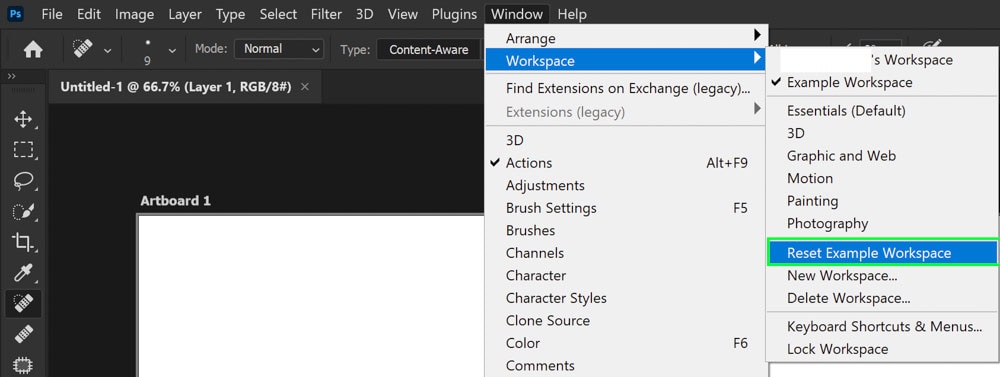Open Keyboard Shortcuts & Menus...
The image size is (1000, 377).
click(883, 327)
